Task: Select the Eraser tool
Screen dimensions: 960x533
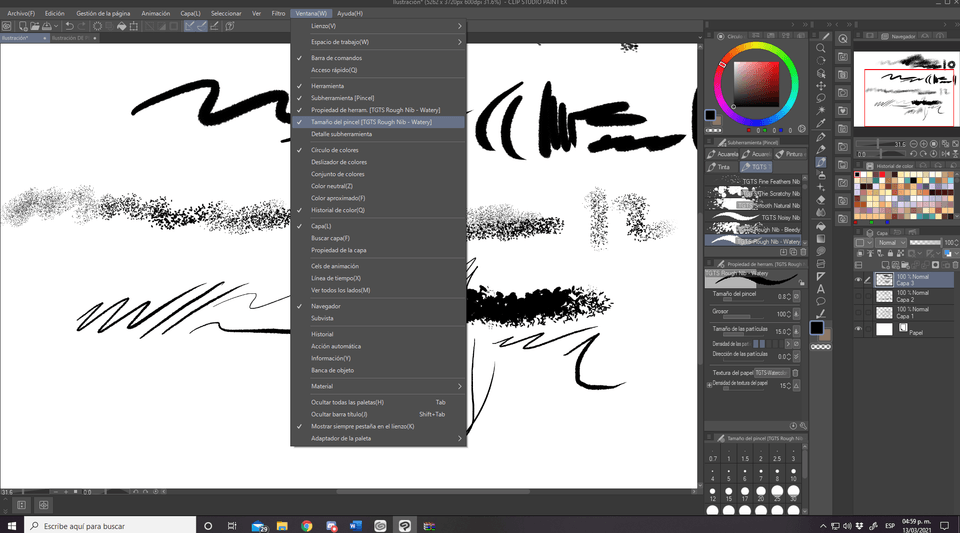Action: (820, 199)
